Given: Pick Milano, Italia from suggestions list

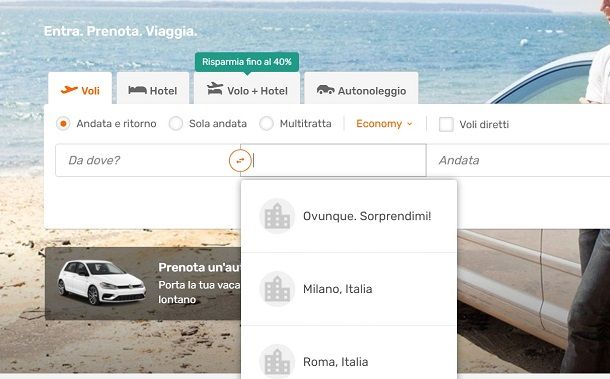Looking at the screenshot, I should [349, 289].
